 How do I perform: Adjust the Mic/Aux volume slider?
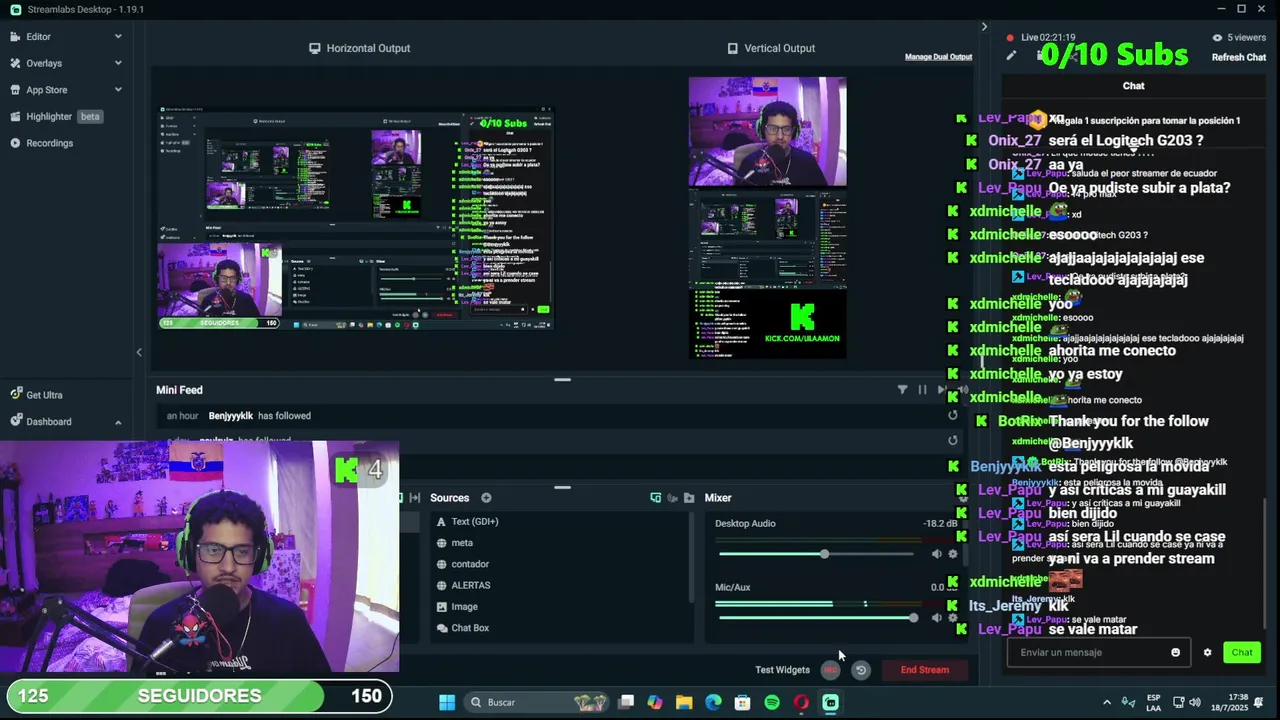point(816,618)
